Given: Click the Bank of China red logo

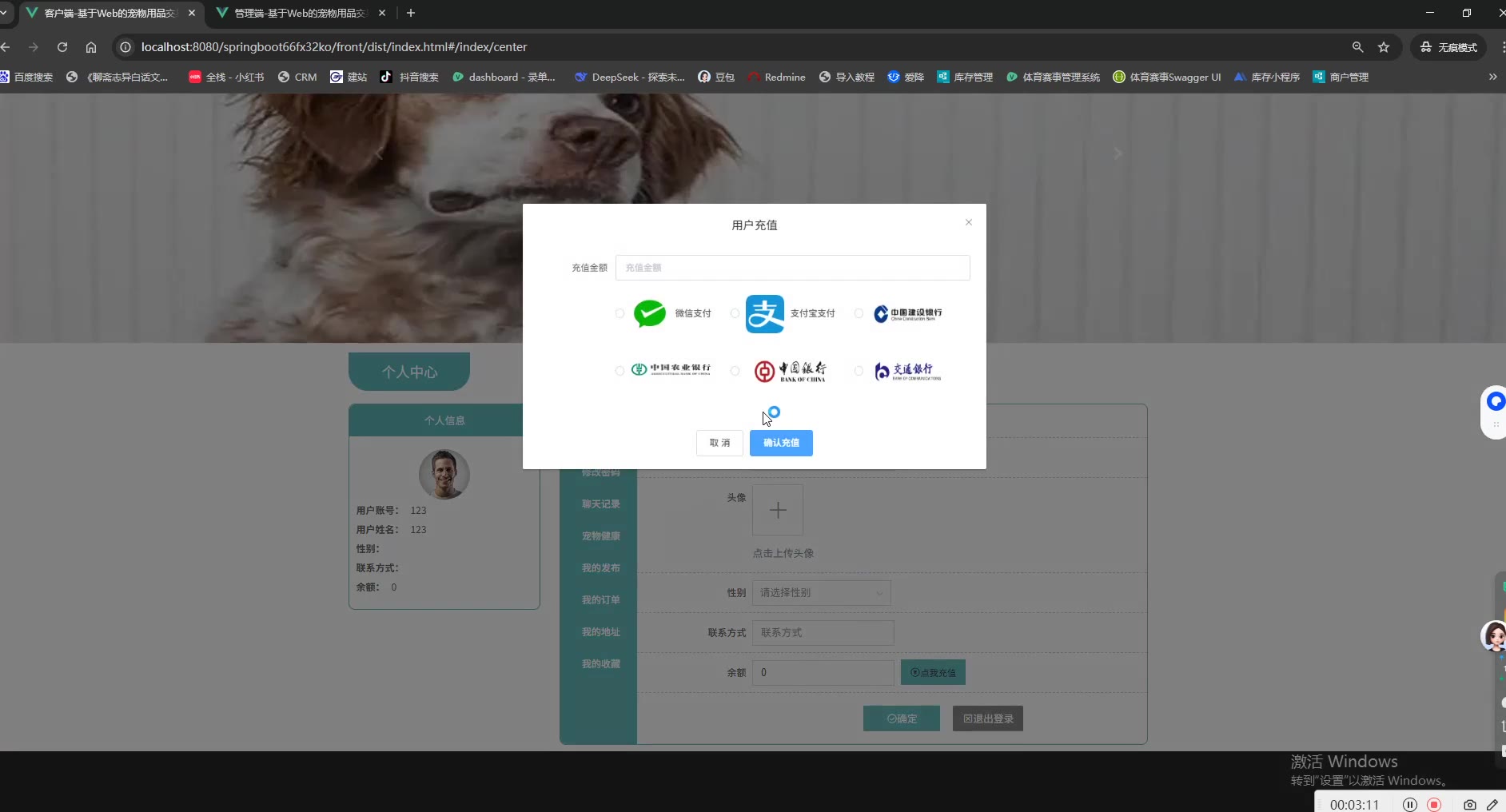Looking at the screenshot, I should (791, 371).
